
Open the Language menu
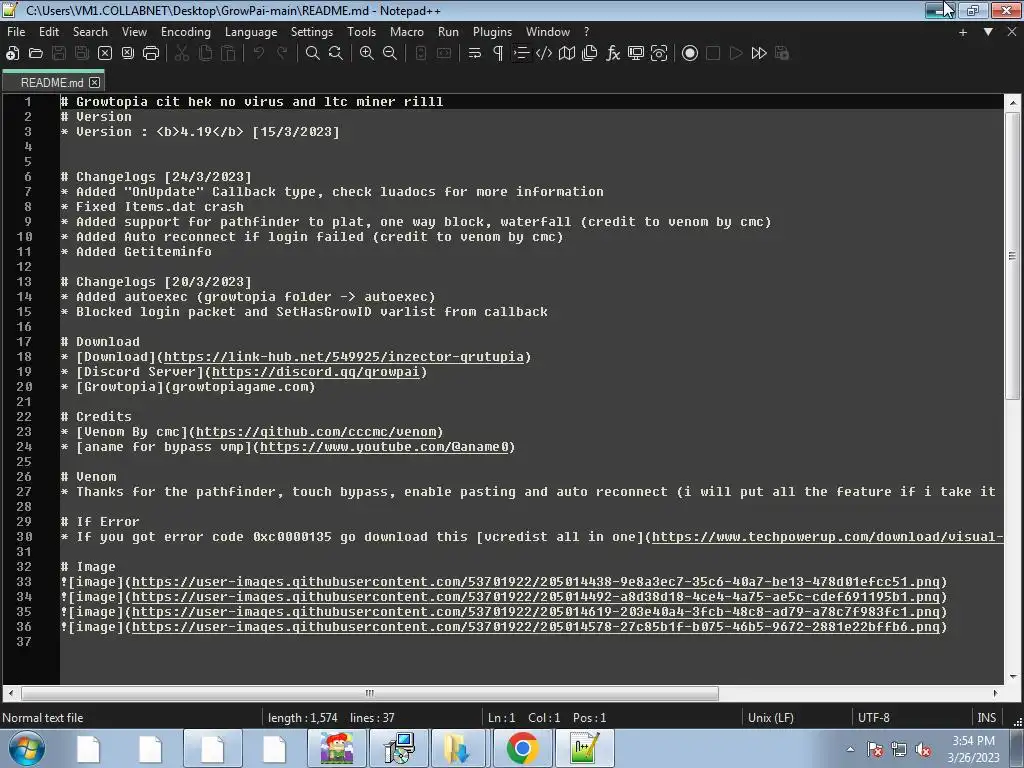pos(251,32)
